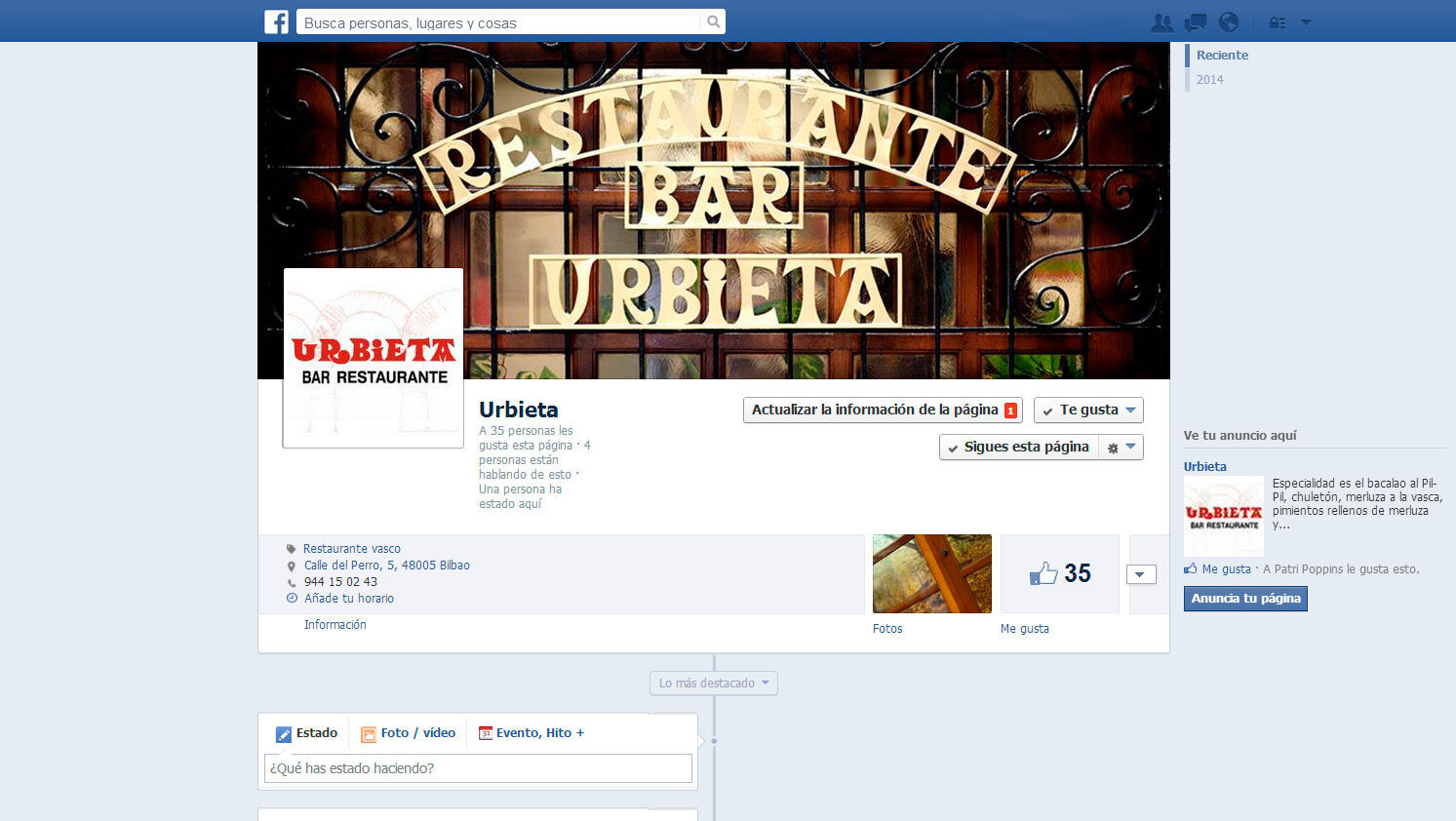Image resolution: width=1456 pixels, height=821 pixels.
Task: Open the gear dropdown beside Sigues esta página
Action: (x=1121, y=448)
